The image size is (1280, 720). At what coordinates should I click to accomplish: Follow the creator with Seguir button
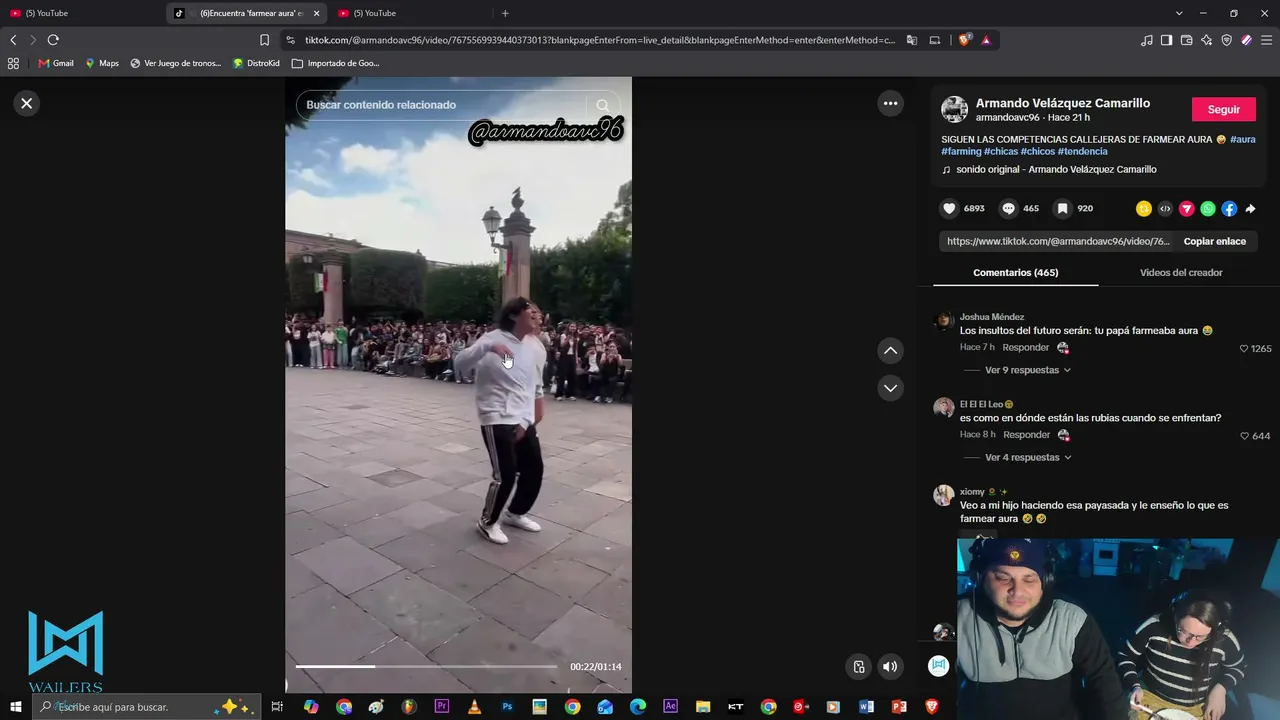(1224, 110)
